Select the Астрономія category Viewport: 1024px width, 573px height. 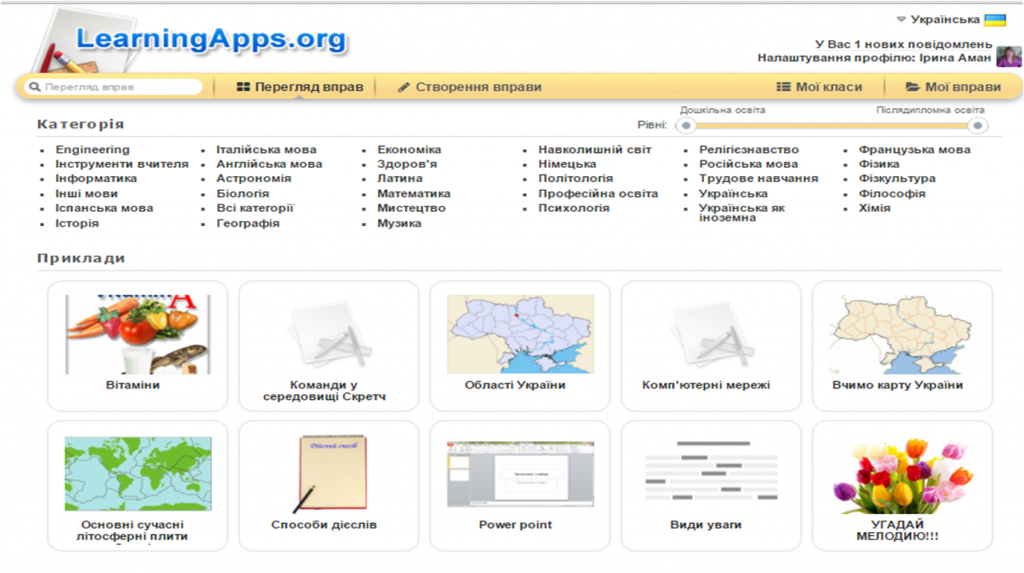tap(253, 178)
